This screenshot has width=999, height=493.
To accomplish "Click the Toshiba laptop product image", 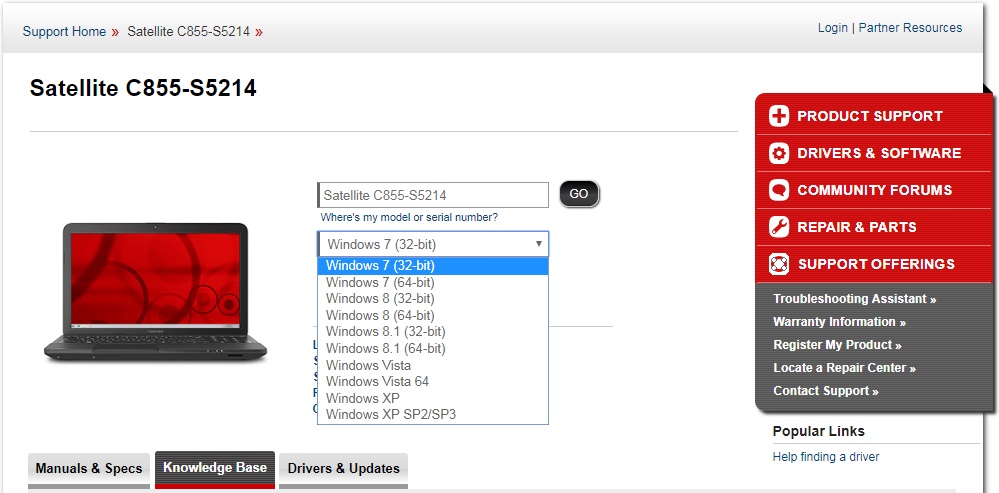I will tap(155, 292).
